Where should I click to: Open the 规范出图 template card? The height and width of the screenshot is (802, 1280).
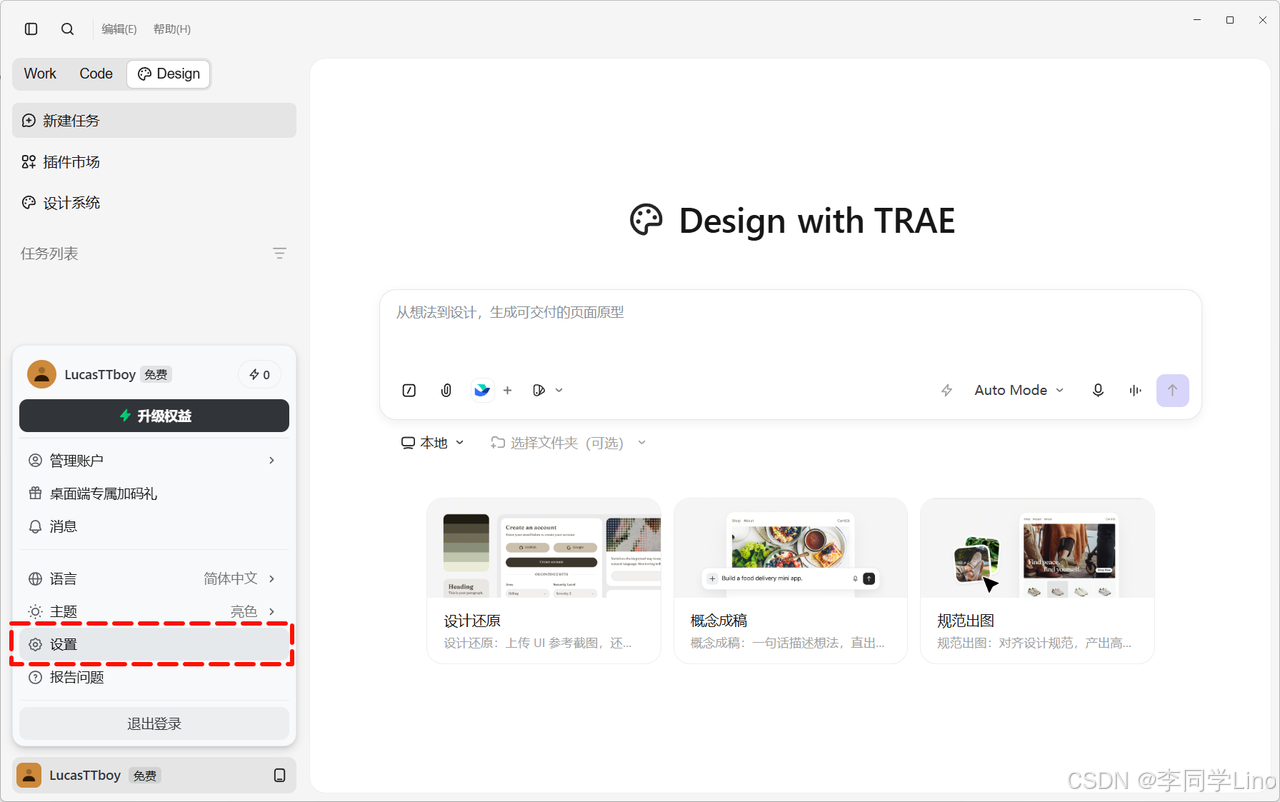[x=1037, y=581]
